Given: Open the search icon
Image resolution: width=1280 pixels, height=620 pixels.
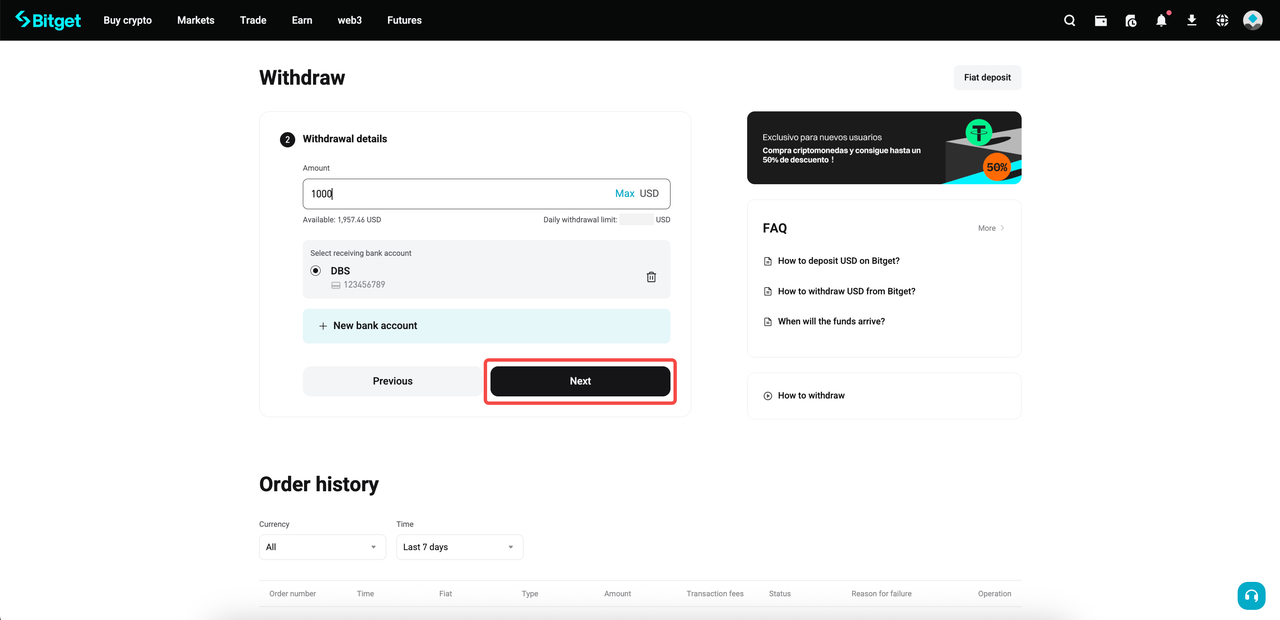Looking at the screenshot, I should pyautogui.click(x=1069, y=20).
